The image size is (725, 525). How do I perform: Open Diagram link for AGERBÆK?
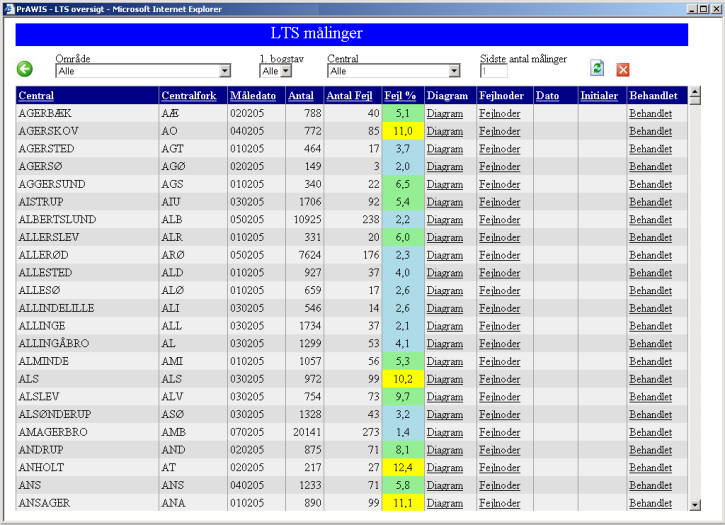pos(444,113)
